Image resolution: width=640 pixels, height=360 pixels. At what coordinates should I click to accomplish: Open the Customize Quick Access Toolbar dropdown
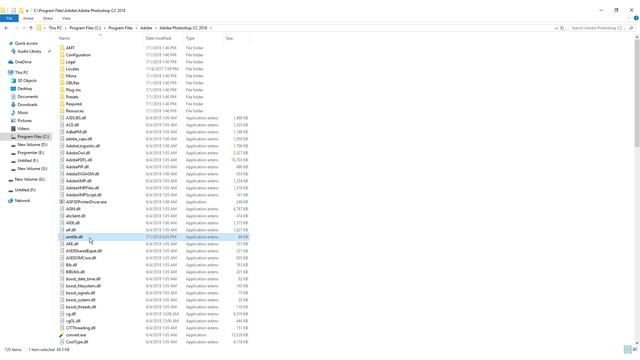pos(27,10)
